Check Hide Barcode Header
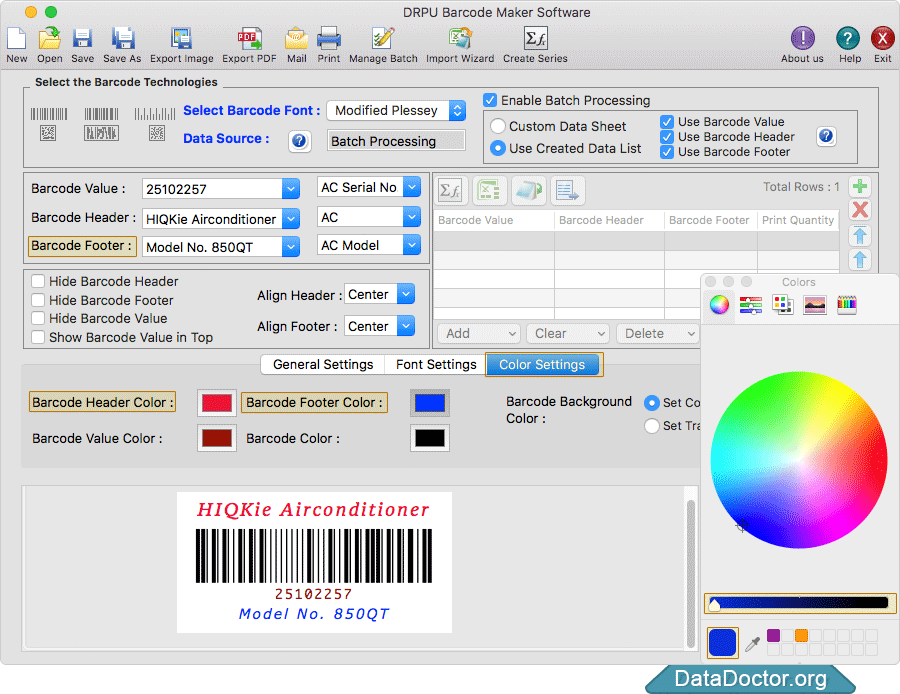Screen dimensions: 900x694 (38, 281)
